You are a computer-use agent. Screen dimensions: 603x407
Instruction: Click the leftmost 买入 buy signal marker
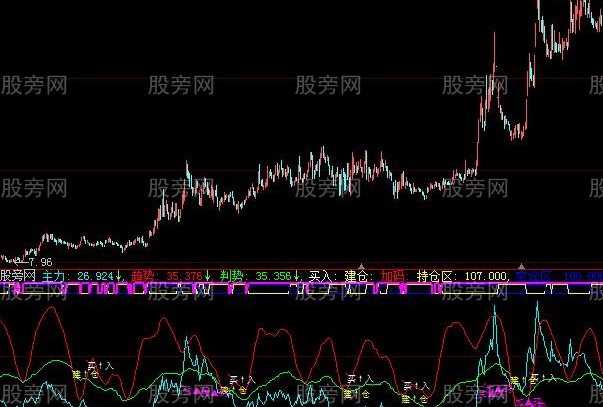coord(101,365)
